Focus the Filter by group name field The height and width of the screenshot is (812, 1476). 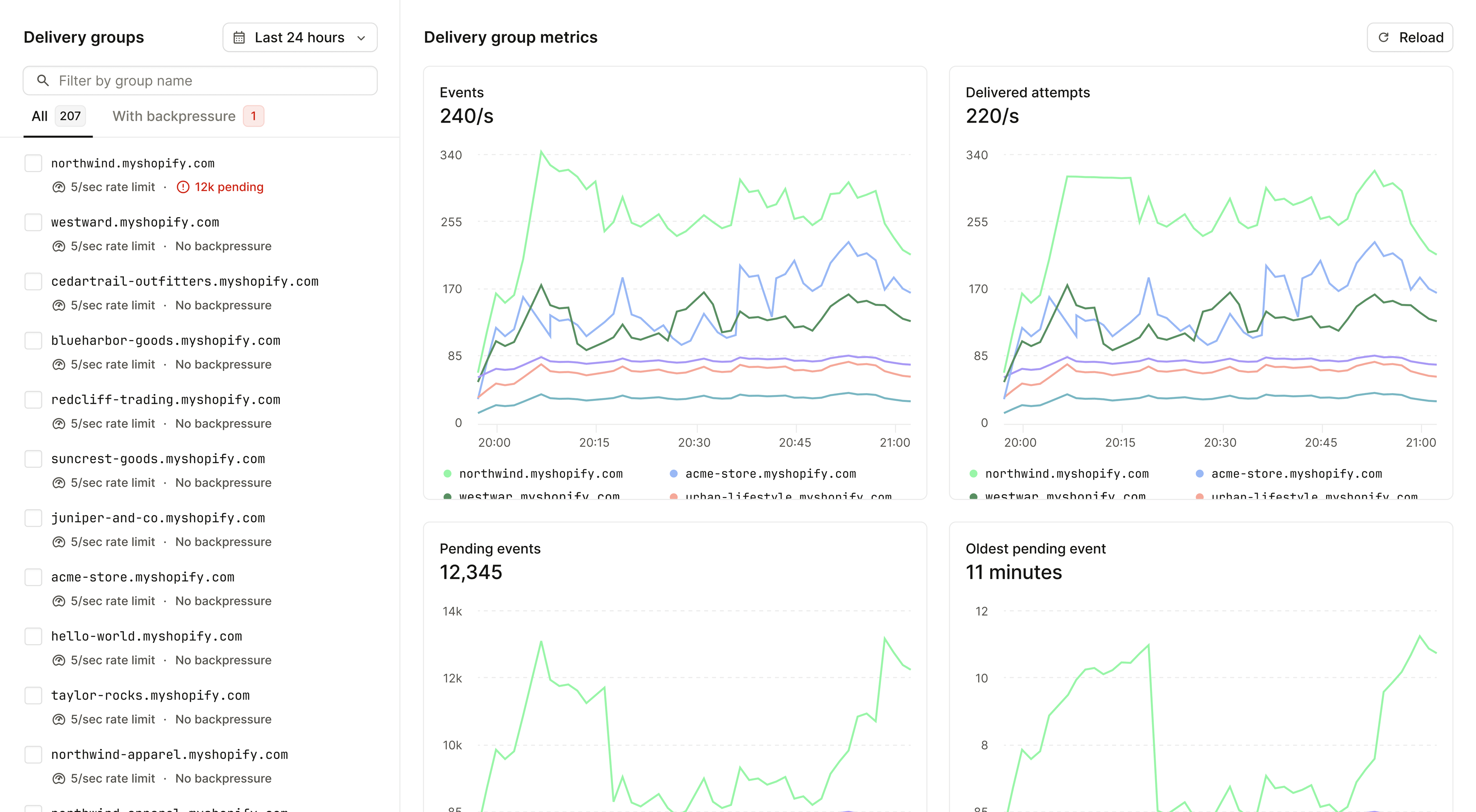point(200,81)
